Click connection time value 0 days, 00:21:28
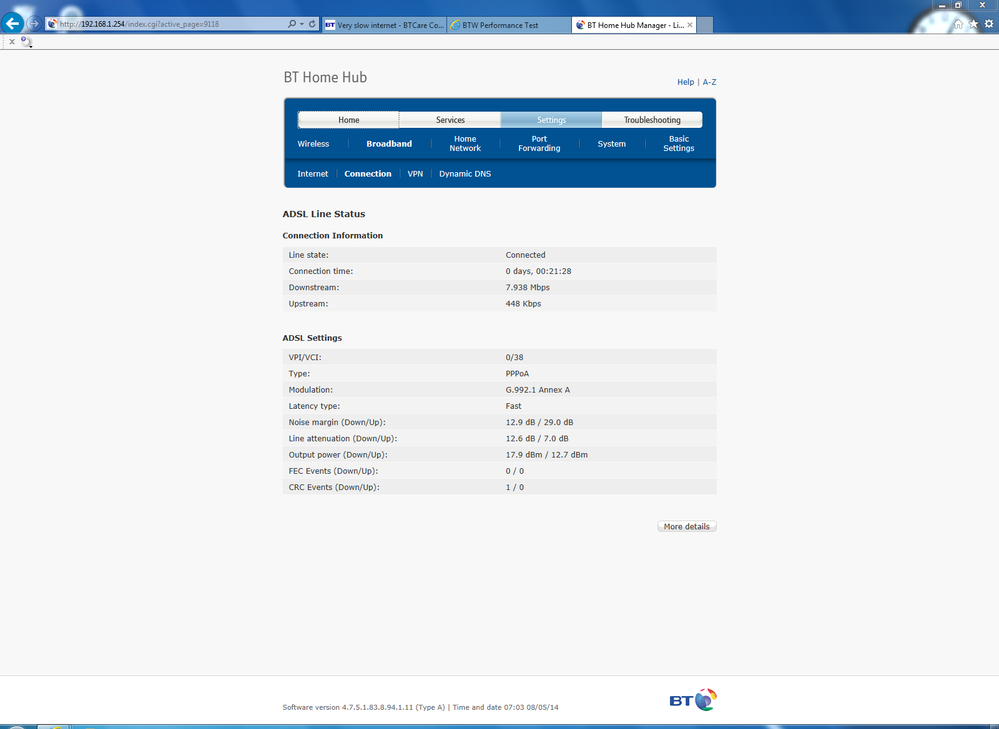This screenshot has height=729, width=999. click(538, 271)
